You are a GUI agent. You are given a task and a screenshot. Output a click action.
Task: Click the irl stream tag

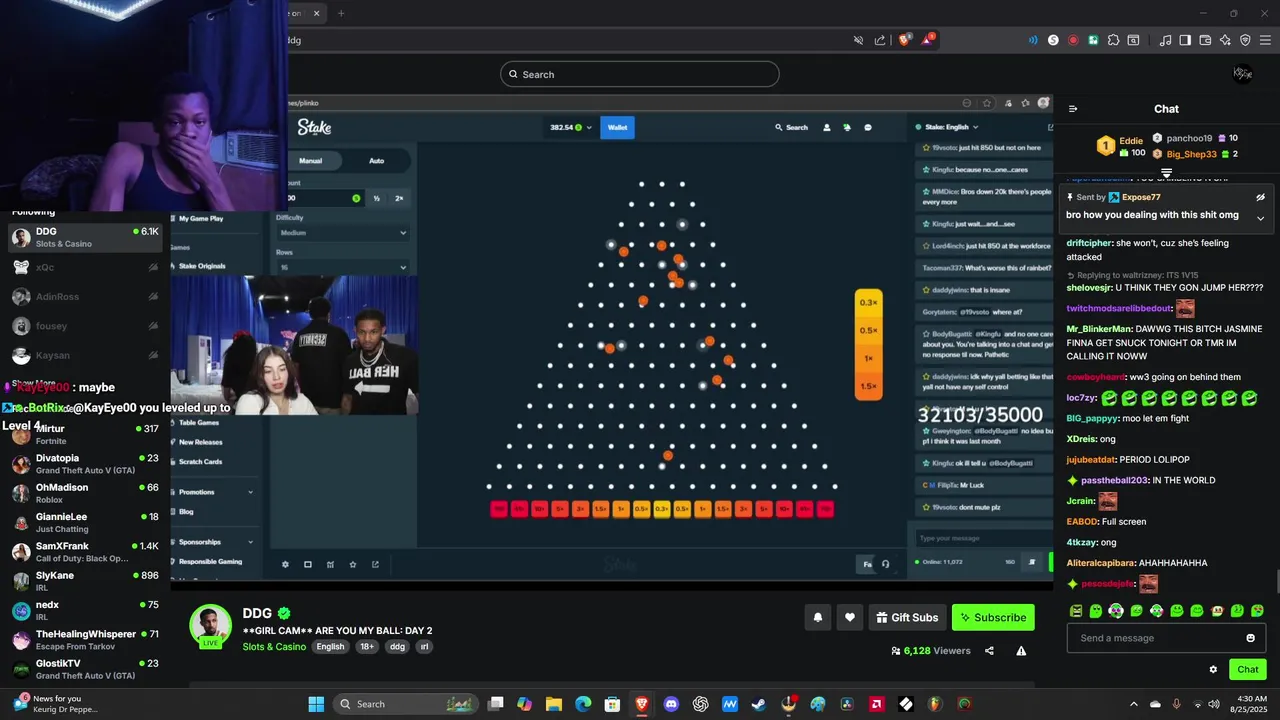424,647
